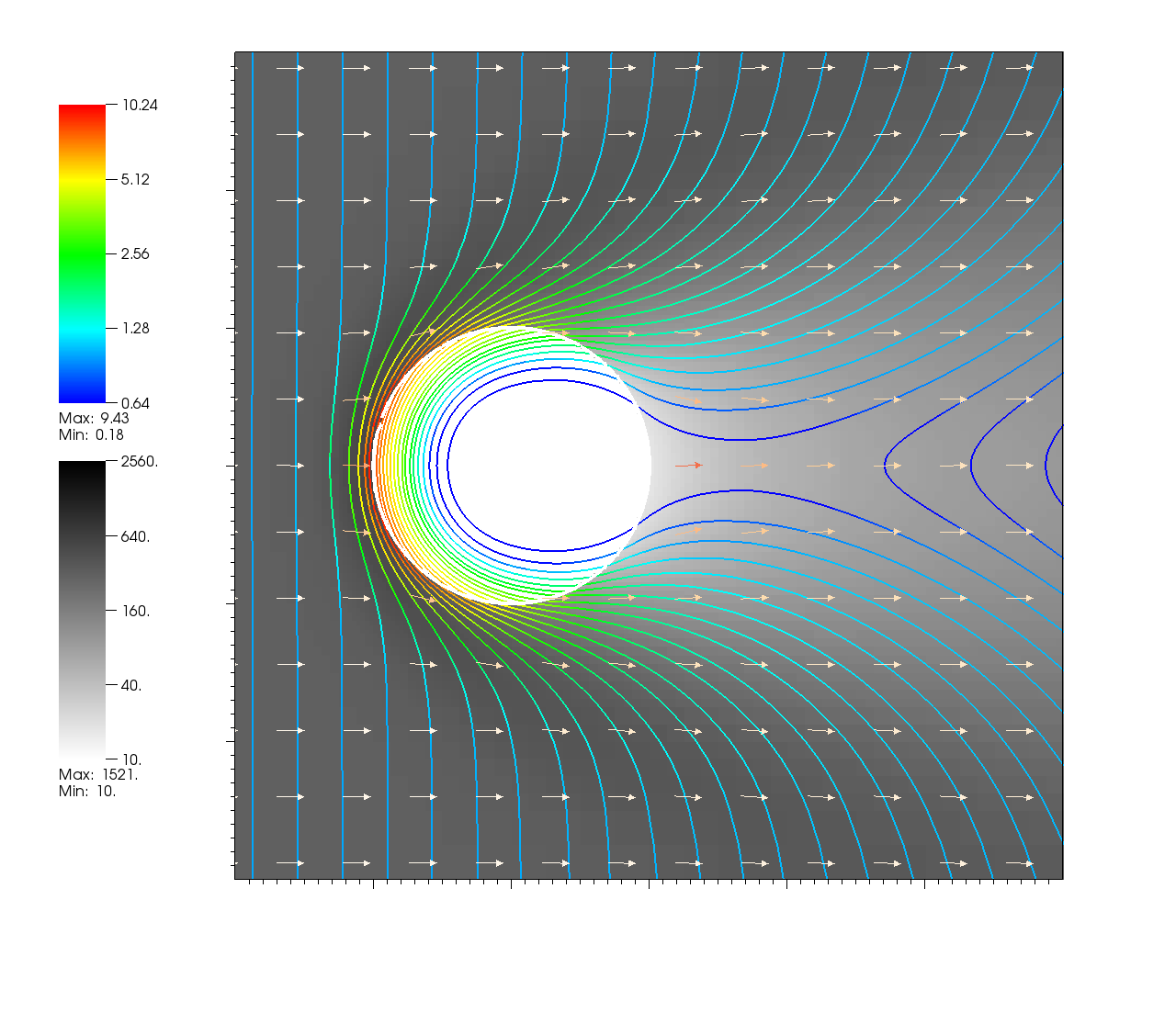The width and height of the screenshot is (1176, 1035).
Task: Select the 10.24 tick label on rainbow legend
Action: click(x=140, y=106)
